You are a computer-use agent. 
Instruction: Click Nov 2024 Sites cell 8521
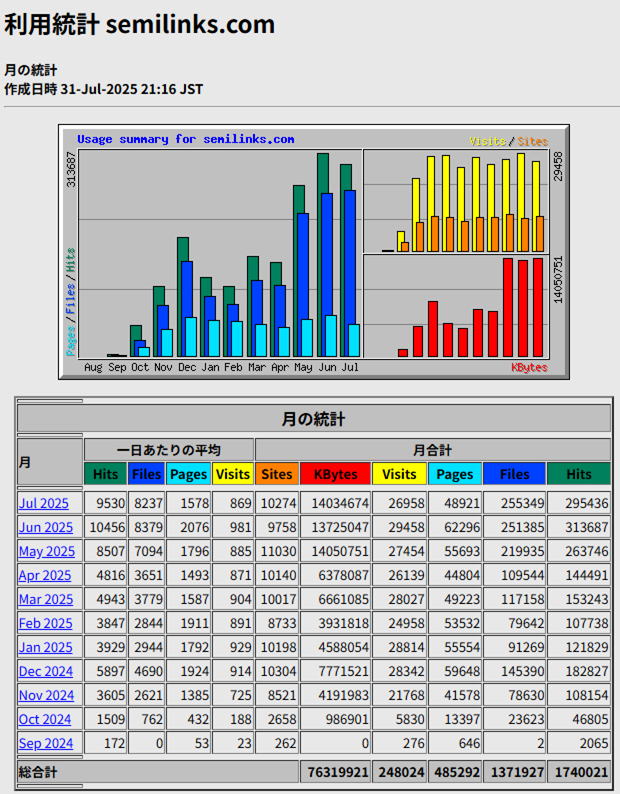(277, 695)
